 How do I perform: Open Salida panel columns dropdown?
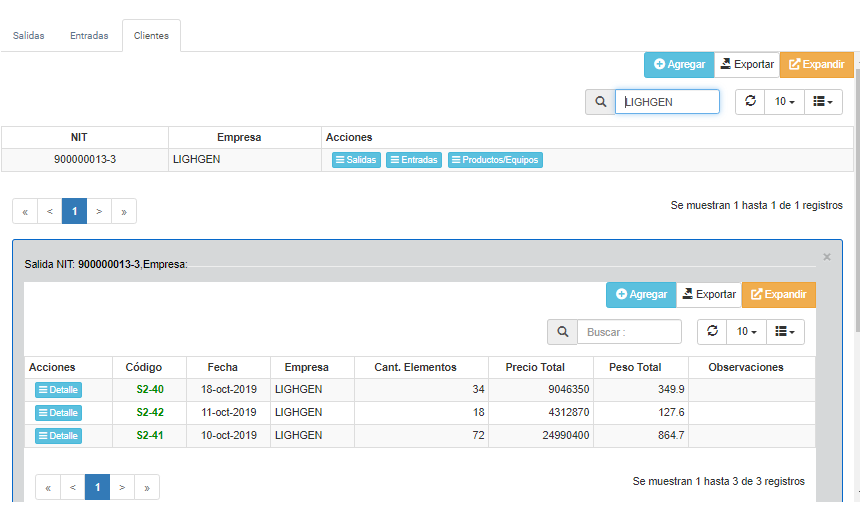[785, 332]
